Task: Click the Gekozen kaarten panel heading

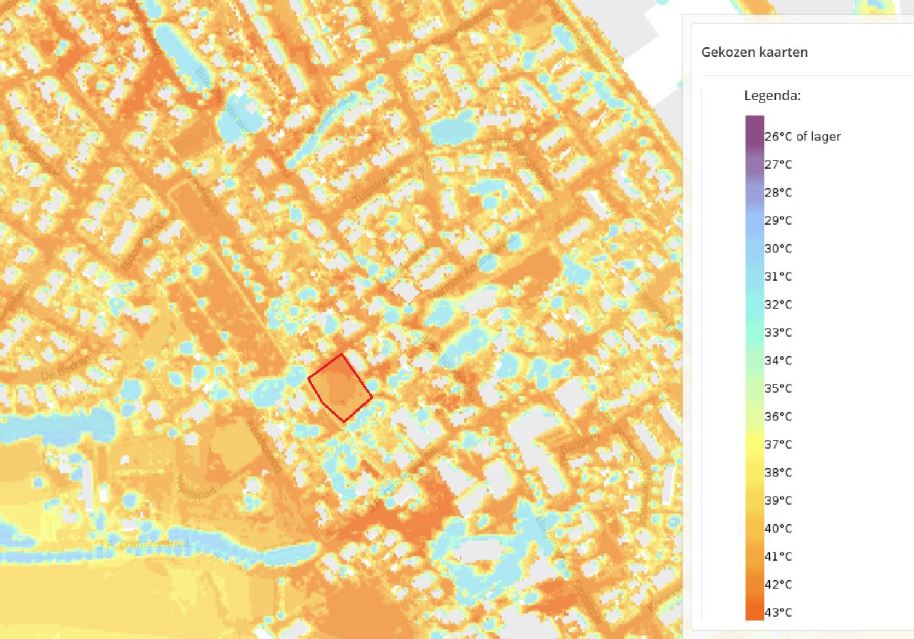Action: pos(755,52)
